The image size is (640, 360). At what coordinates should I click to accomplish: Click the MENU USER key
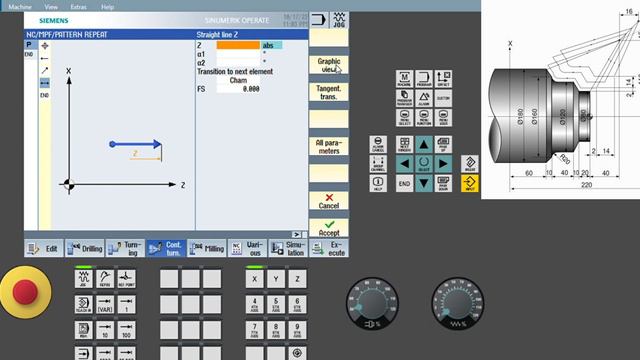[443, 118]
